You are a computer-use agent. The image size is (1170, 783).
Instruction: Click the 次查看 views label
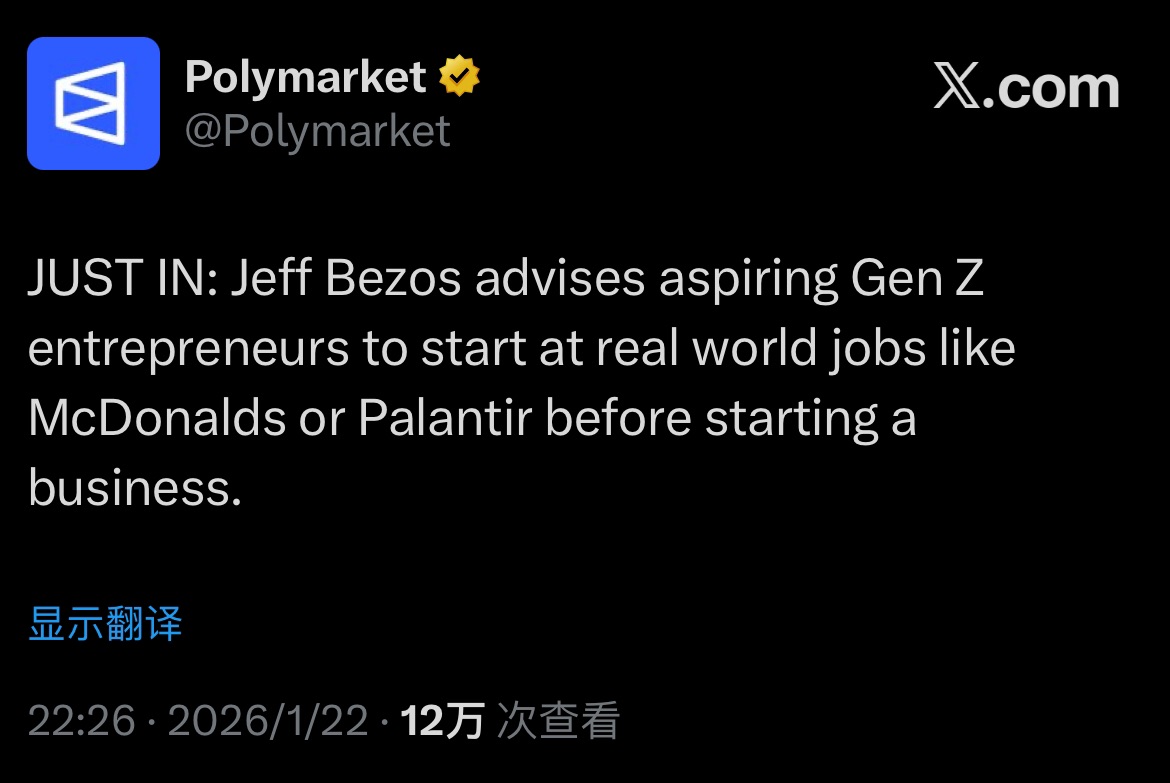click(558, 721)
